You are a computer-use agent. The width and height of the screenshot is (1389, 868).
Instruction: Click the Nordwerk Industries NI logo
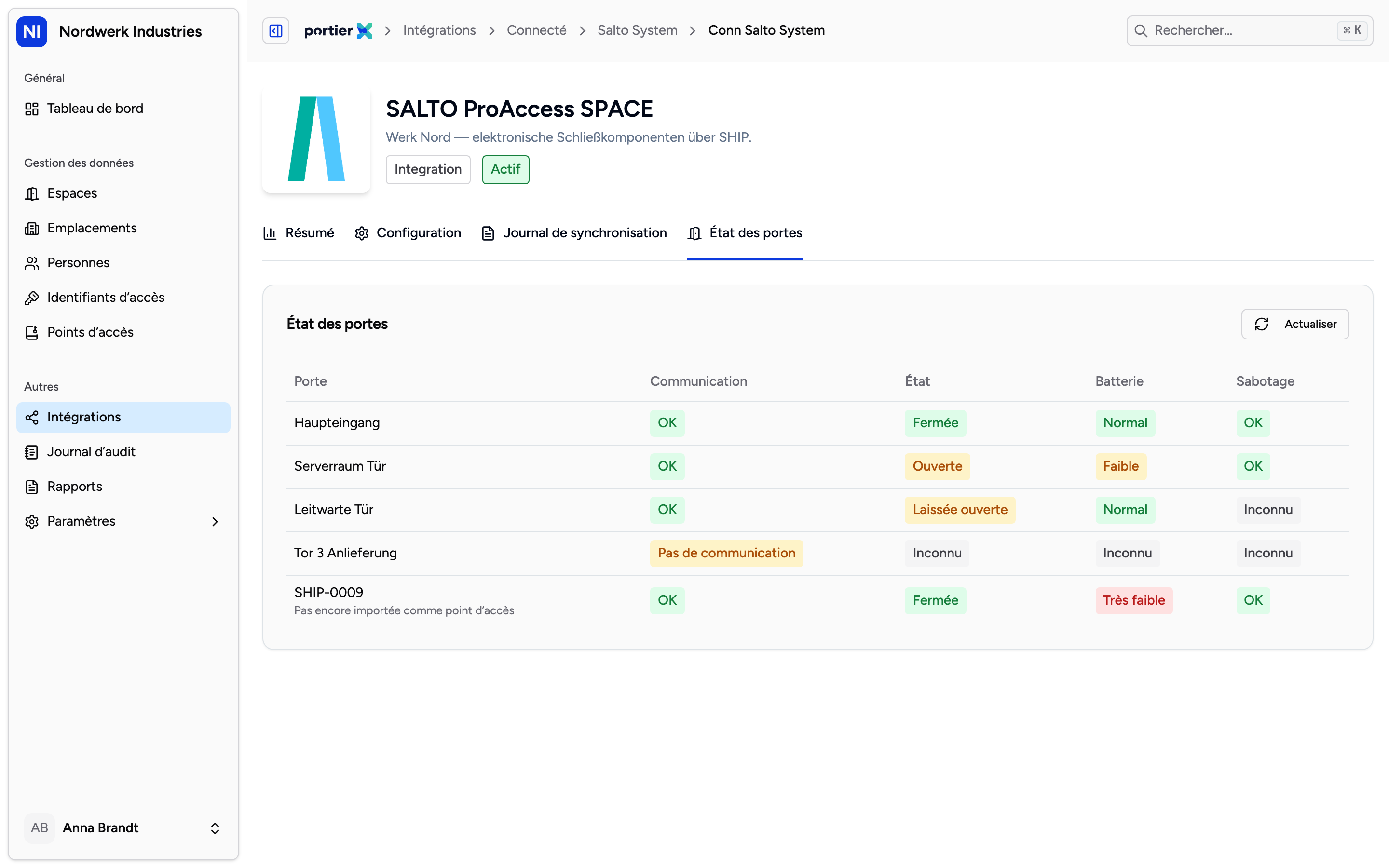pos(31,31)
